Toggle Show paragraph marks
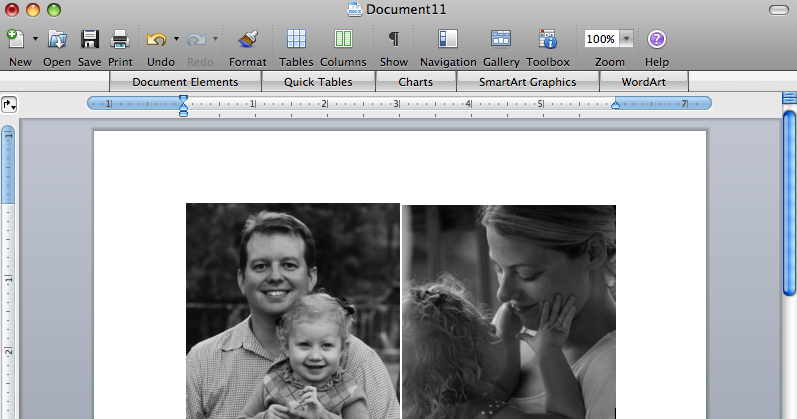797x419 pixels. point(393,39)
